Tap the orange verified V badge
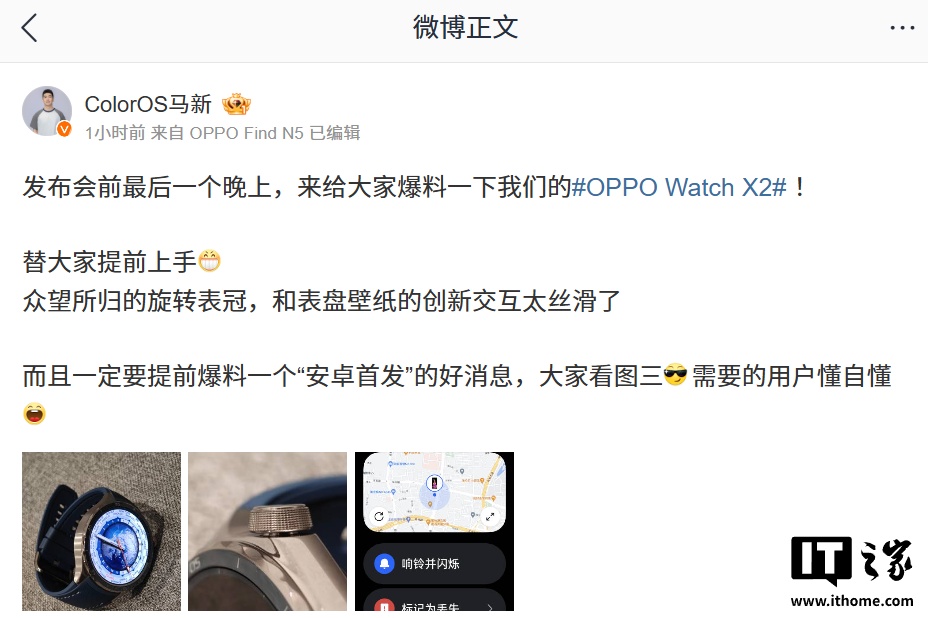Screen dimensions: 928x618 64,129
